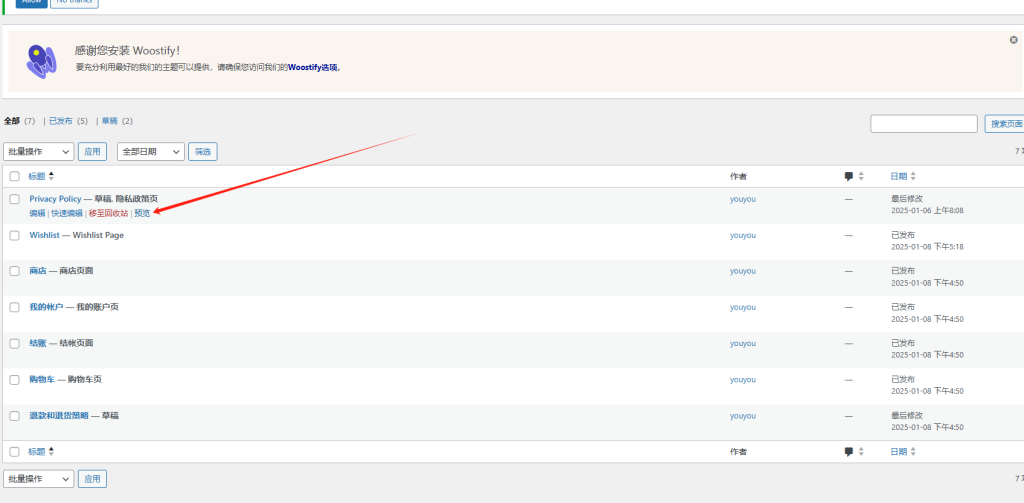1024x503 pixels.
Task: Select the checkbox for the 购物车 page
Action: point(14,380)
